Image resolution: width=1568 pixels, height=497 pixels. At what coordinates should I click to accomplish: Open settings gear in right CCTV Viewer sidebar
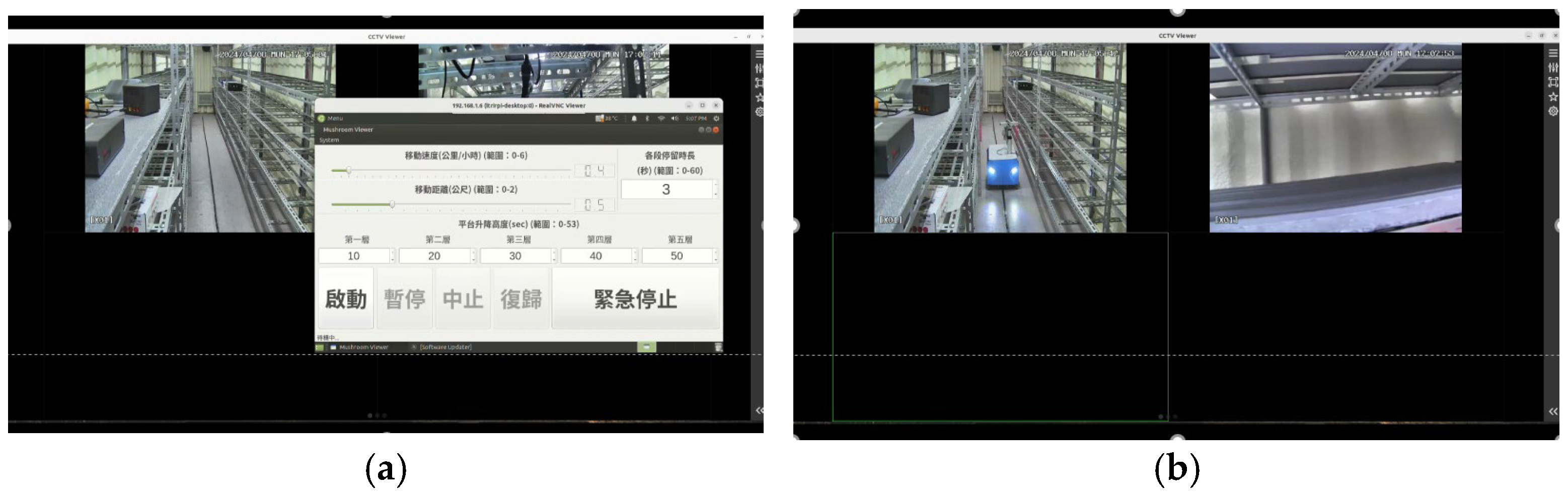1553,111
